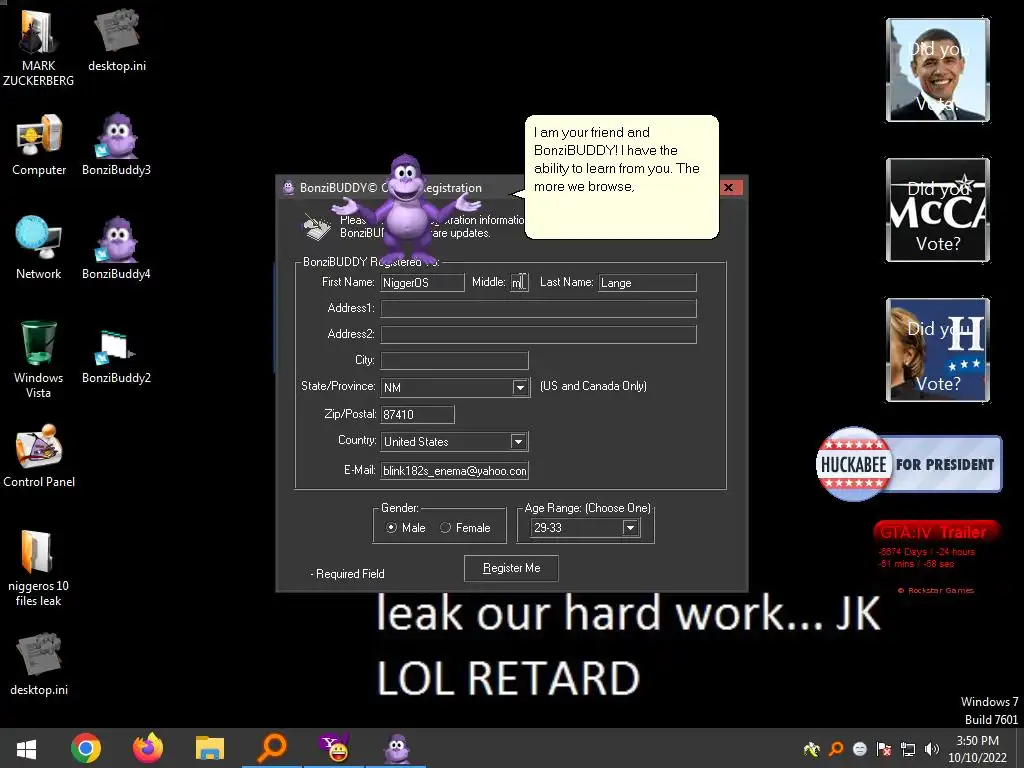Switch to the BonziBuddy taskbar button

[396, 748]
